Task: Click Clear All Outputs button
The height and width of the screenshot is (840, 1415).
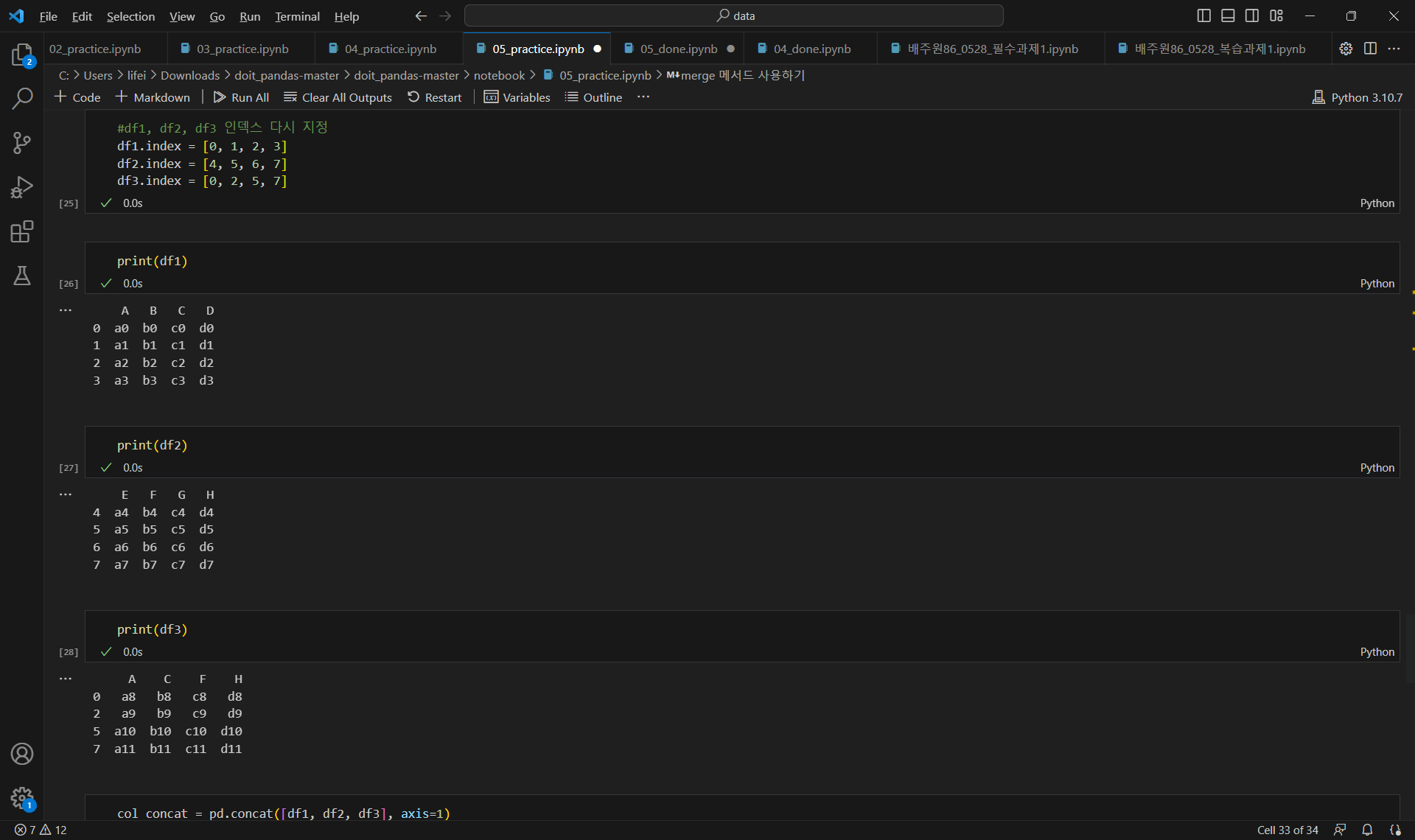Action: pos(338,97)
